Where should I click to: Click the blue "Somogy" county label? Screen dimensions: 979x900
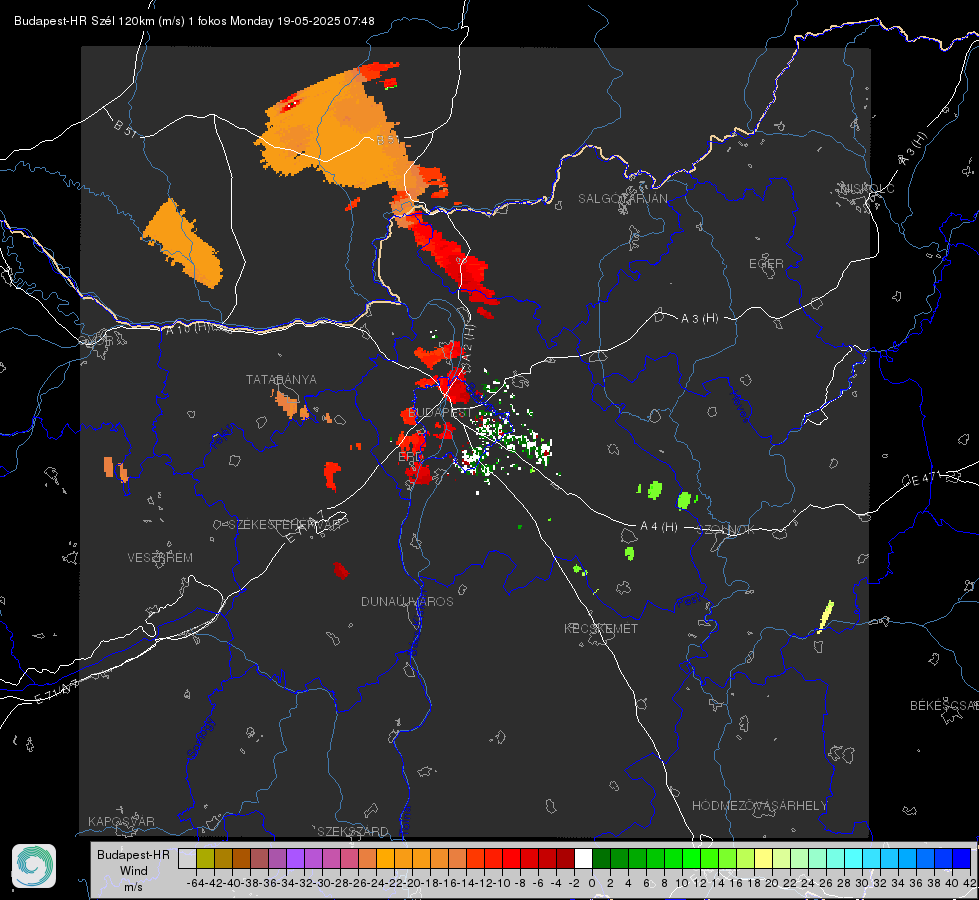200,738
